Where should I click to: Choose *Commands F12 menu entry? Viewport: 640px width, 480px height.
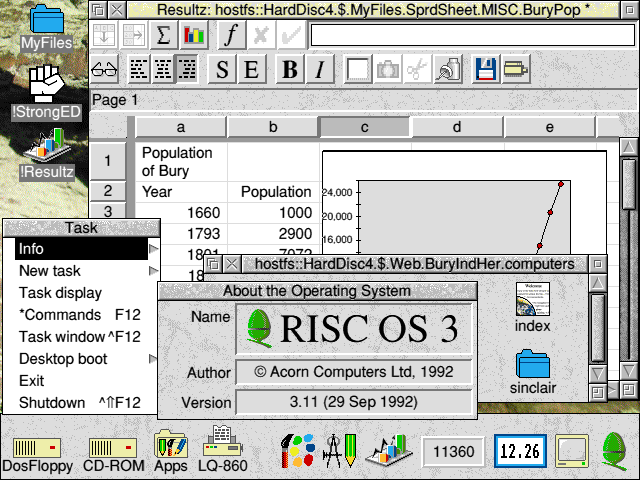81,315
